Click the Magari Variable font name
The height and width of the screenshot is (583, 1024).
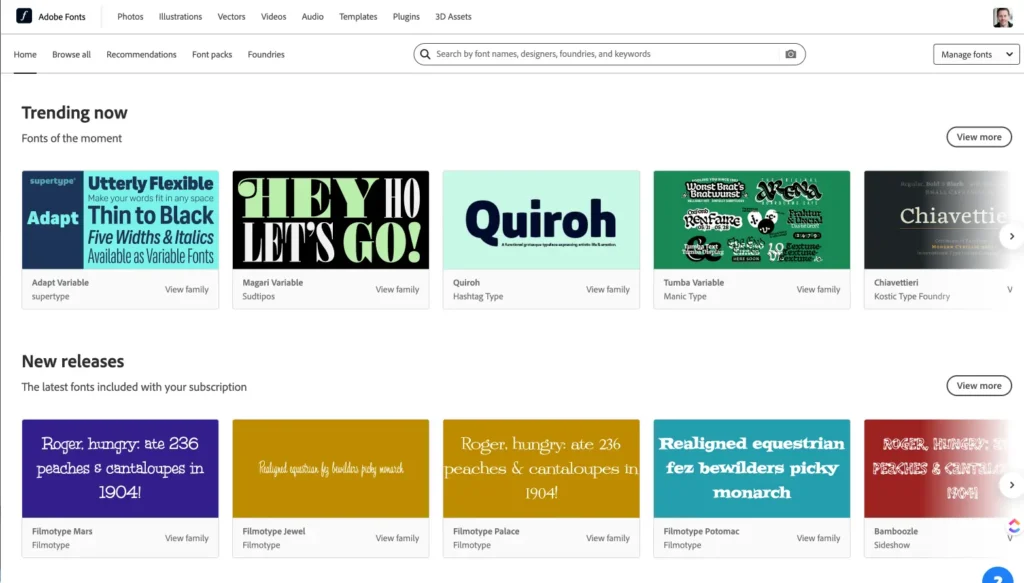pyautogui.click(x=272, y=283)
